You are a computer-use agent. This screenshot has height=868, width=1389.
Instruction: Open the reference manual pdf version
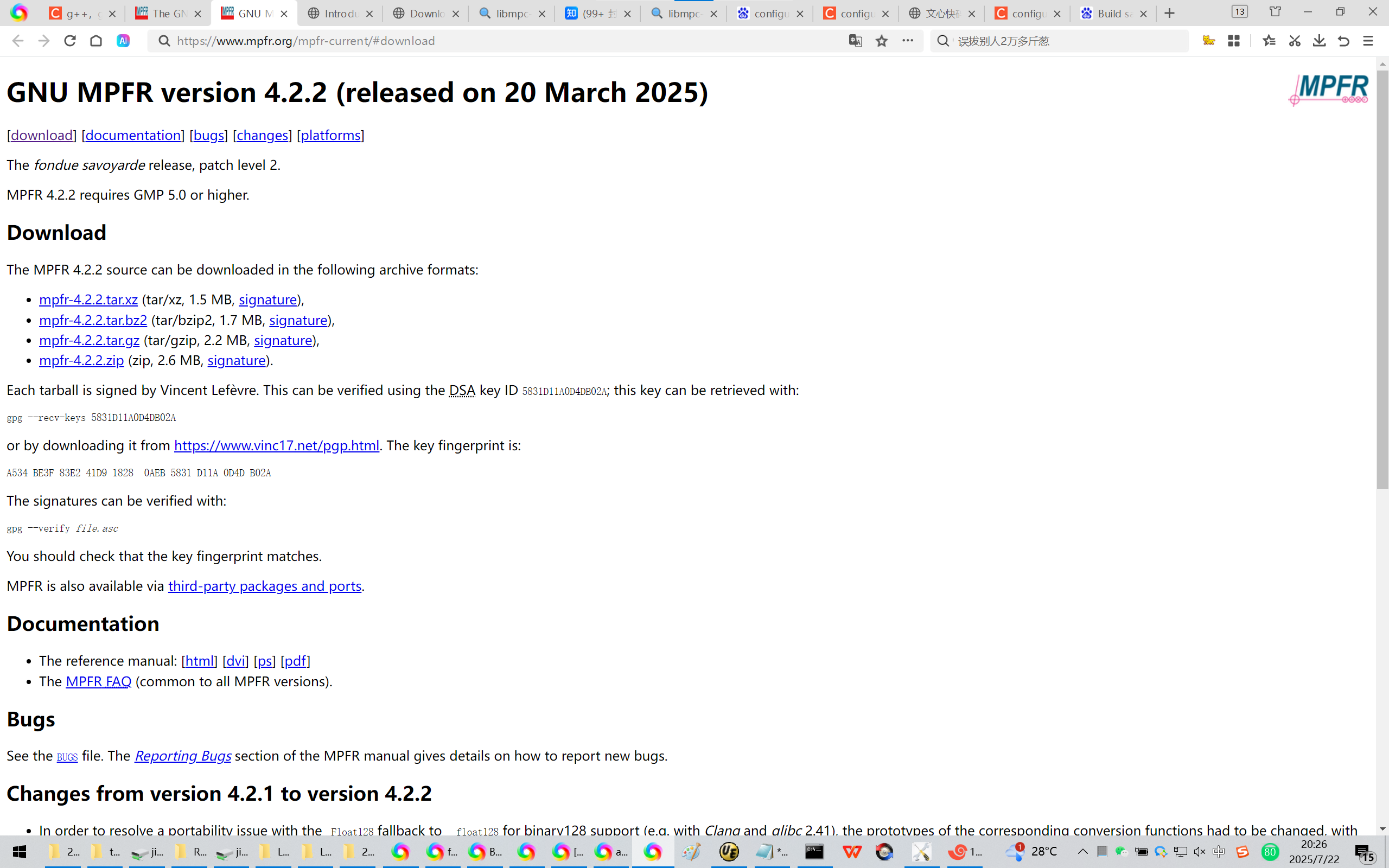(x=296, y=661)
